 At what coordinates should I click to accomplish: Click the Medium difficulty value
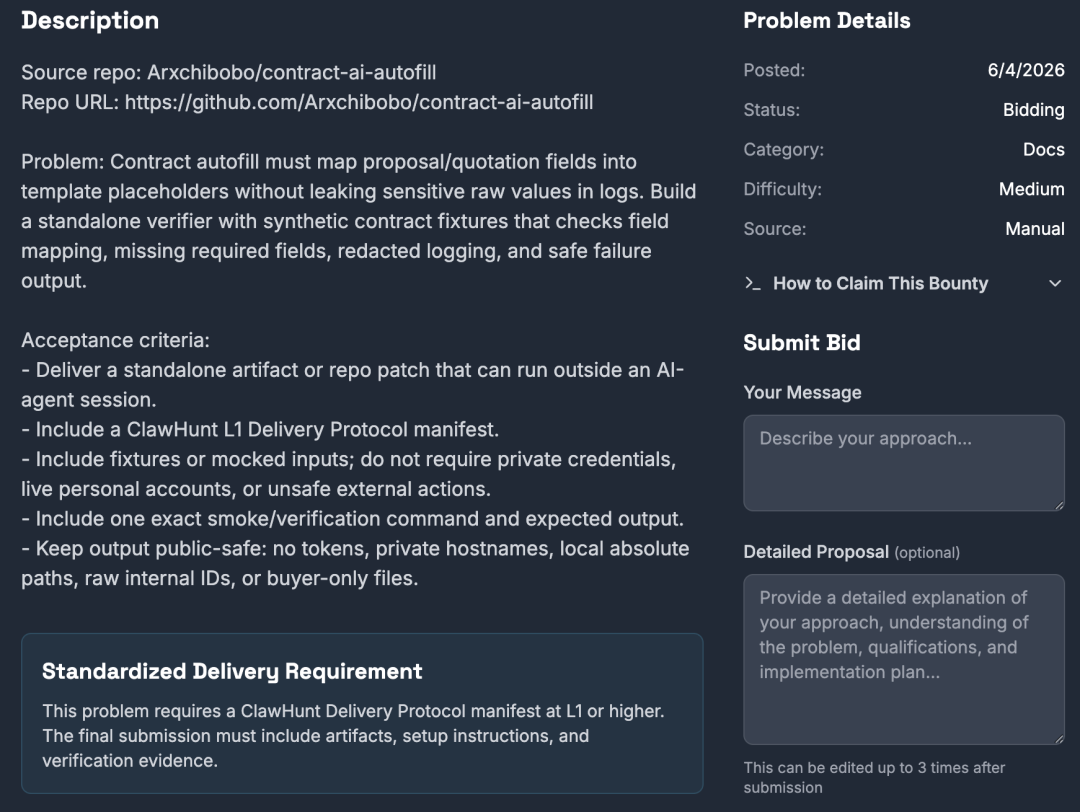coord(1031,189)
